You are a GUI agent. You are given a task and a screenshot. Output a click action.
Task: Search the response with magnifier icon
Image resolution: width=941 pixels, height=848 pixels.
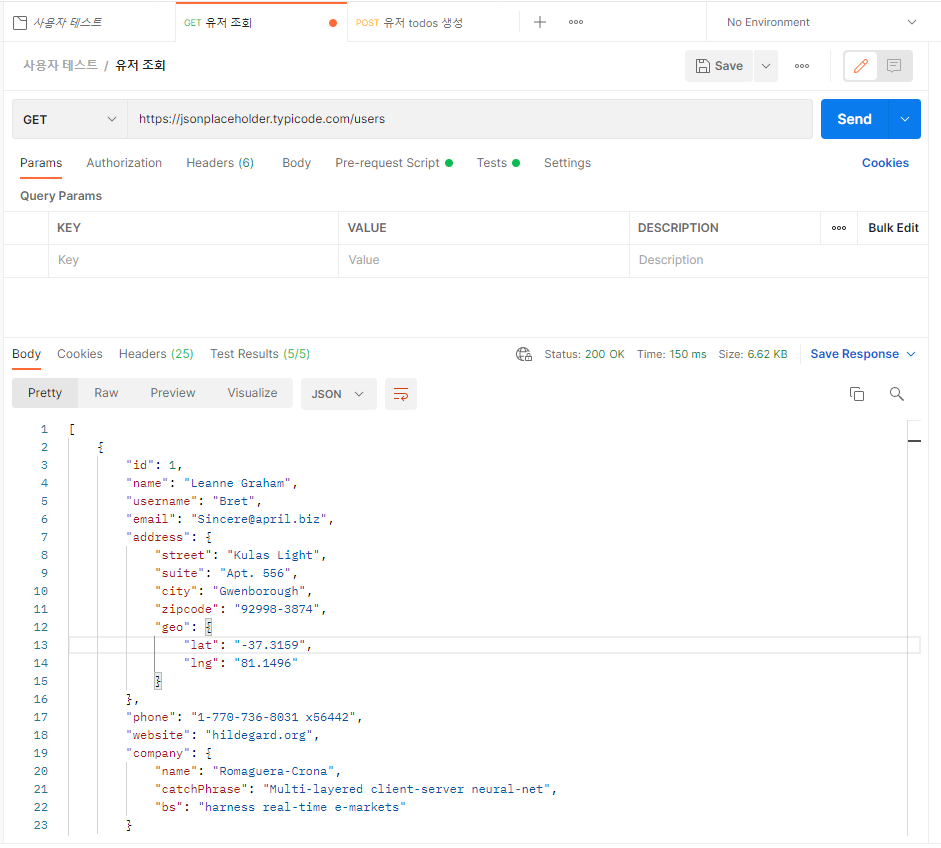point(896,394)
